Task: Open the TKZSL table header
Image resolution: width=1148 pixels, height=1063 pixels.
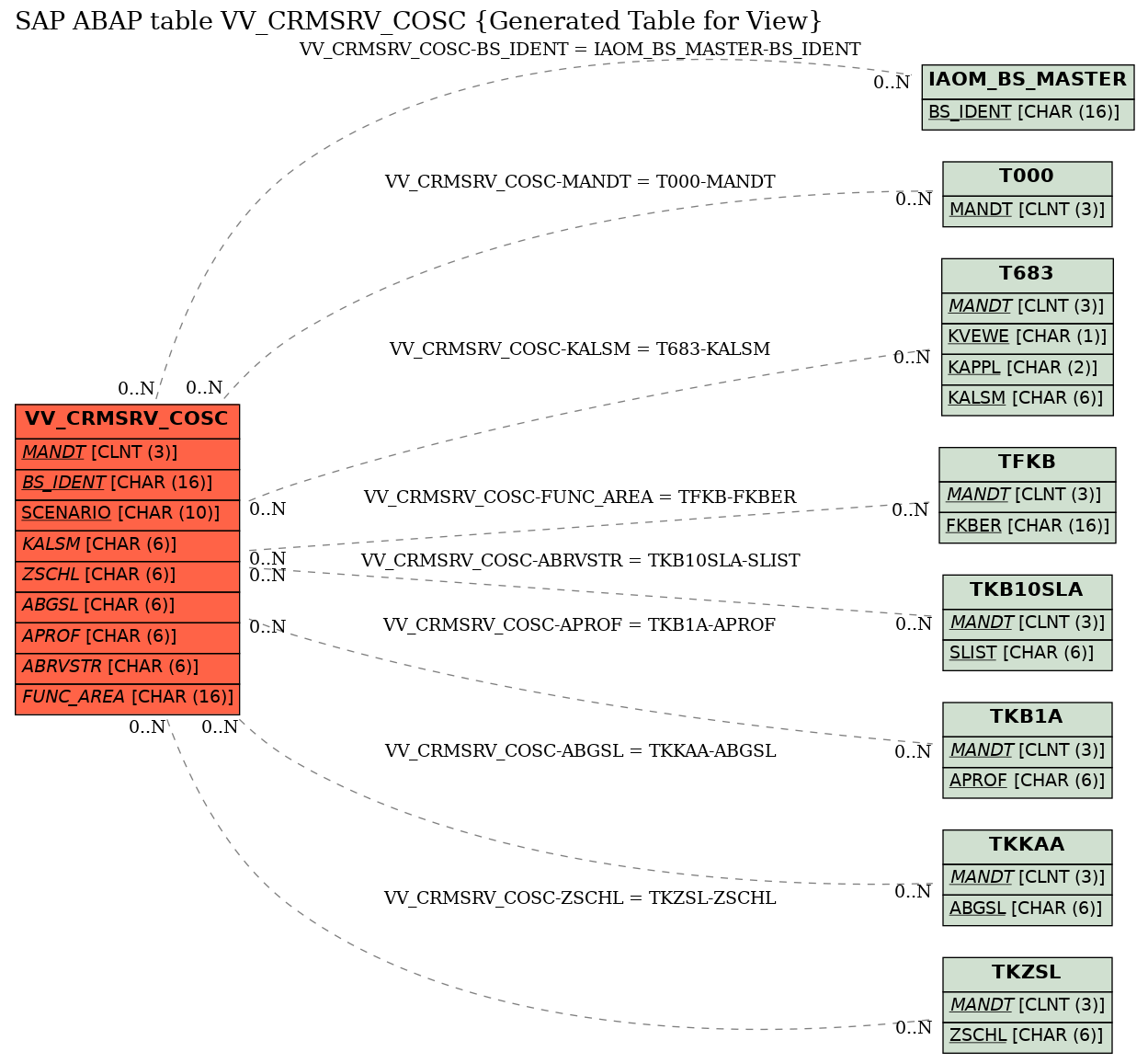Action: coord(1028,975)
